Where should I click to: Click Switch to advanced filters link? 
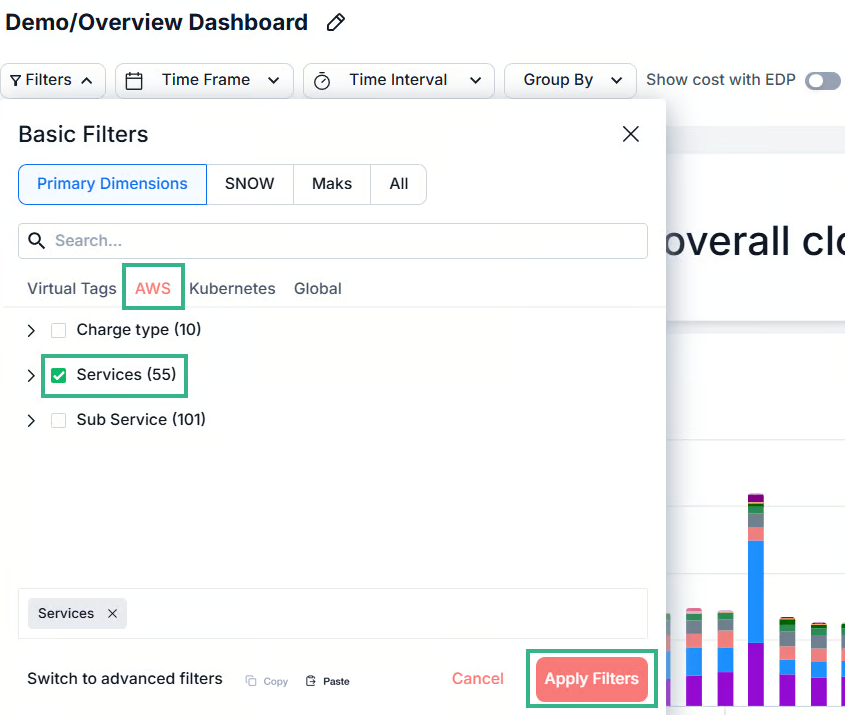point(125,679)
